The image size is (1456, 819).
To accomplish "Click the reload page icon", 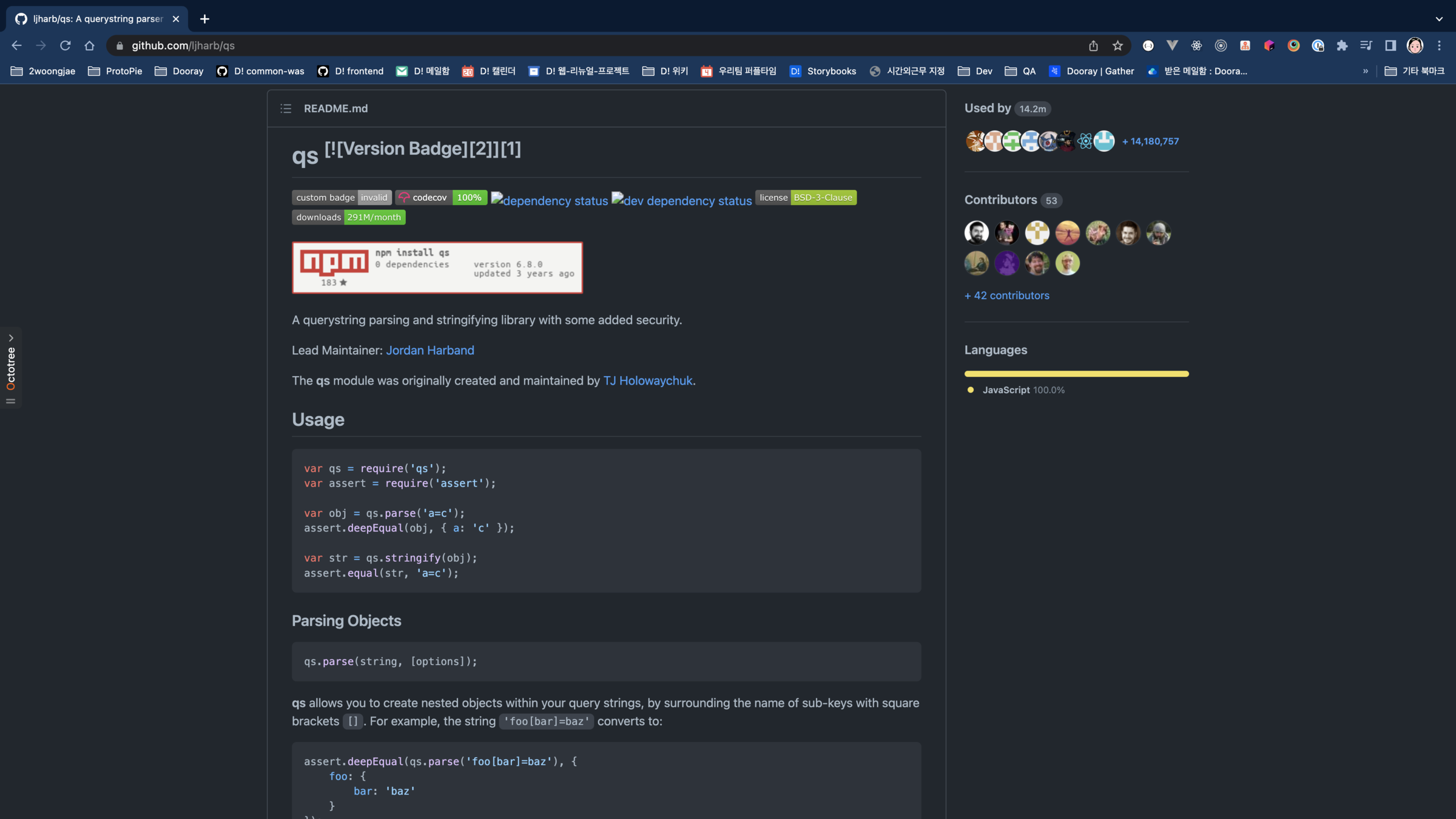I will click(x=66, y=45).
